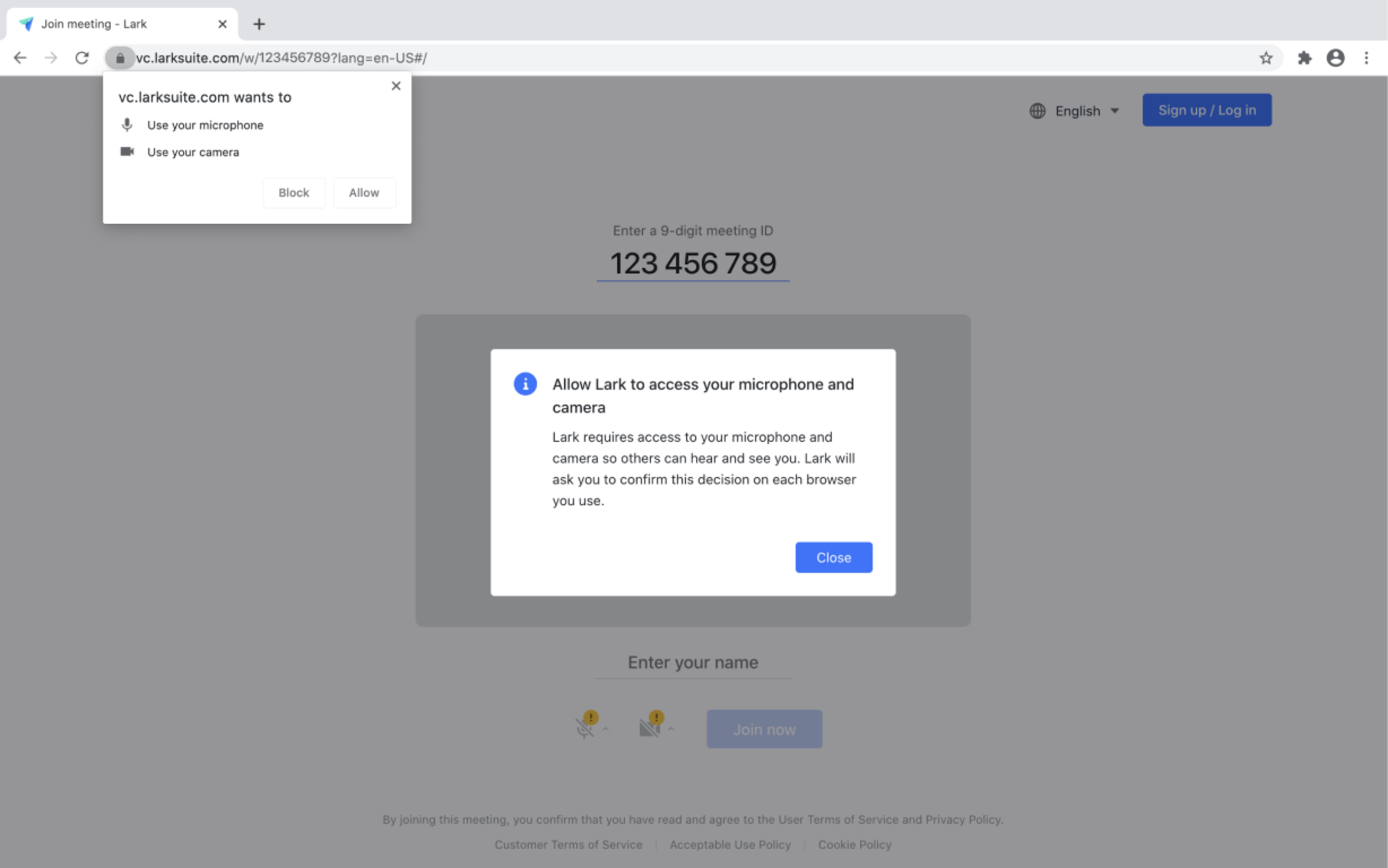This screenshot has height=868, width=1388.
Task: Click Allow in browser permission popup
Action: (363, 192)
